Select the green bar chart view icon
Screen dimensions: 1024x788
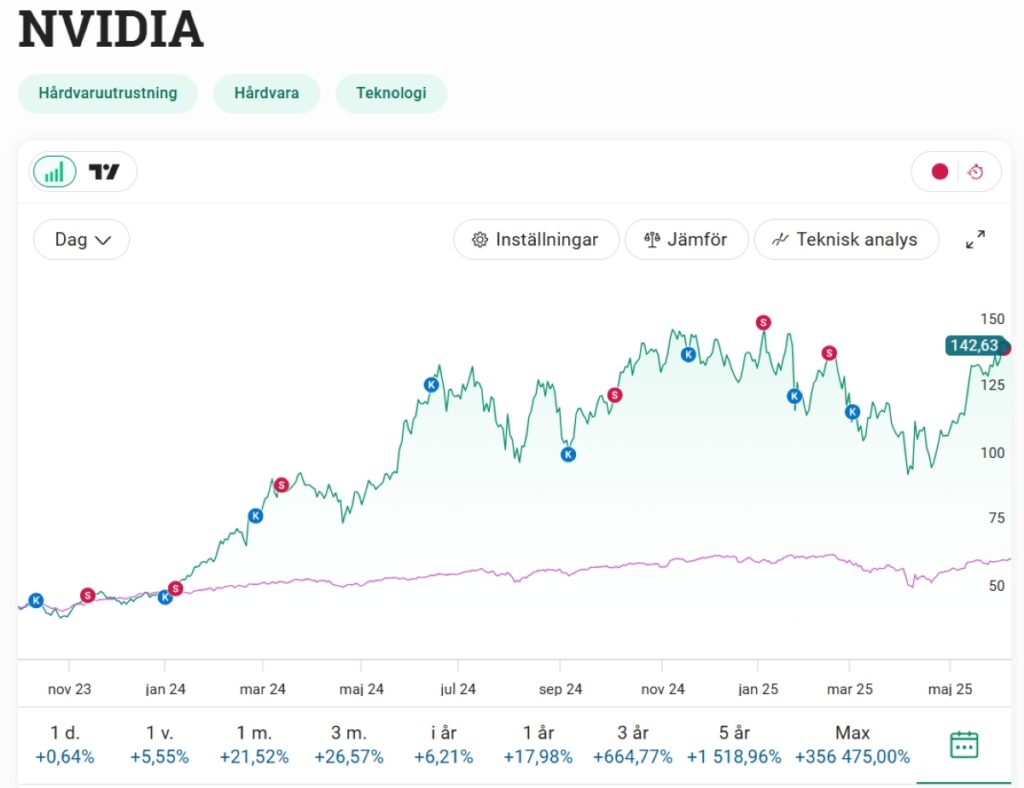55,172
